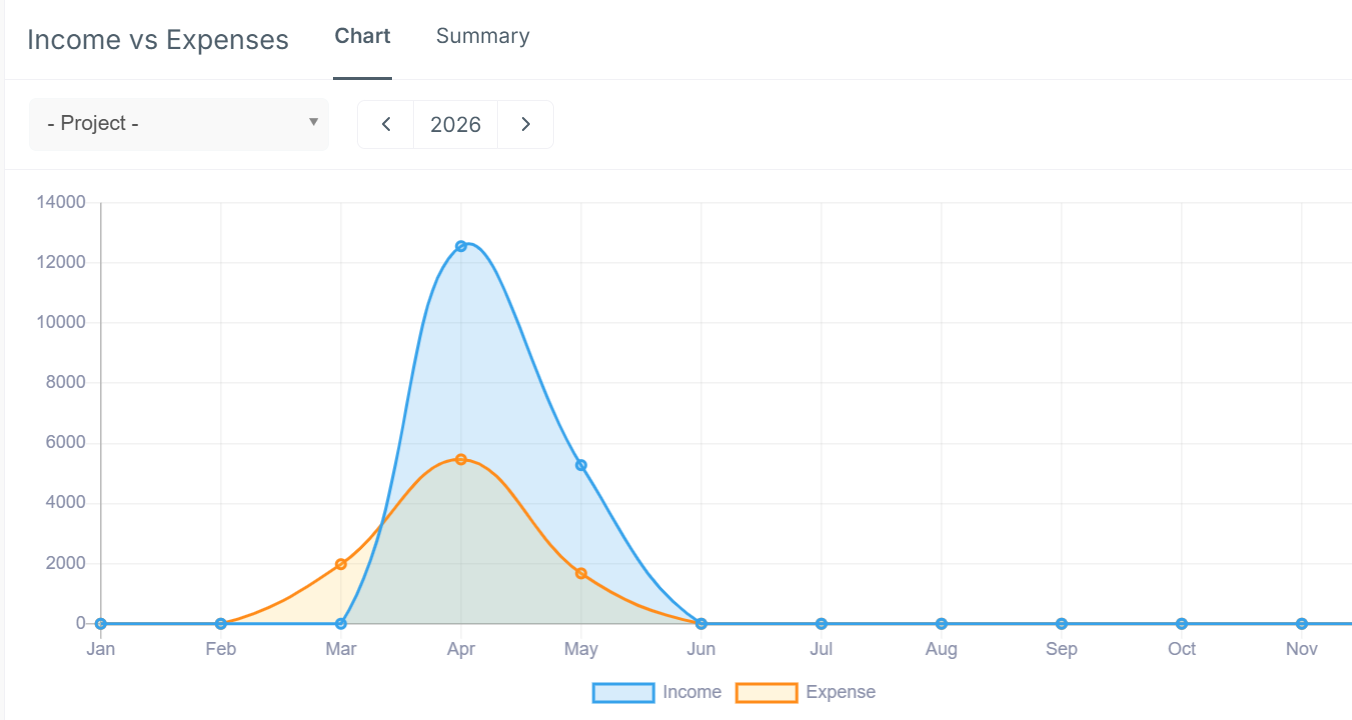Viewport: 1352px width, 720px height.
Task: Click the 4000 y-axis value
Action: click(66, 503)
